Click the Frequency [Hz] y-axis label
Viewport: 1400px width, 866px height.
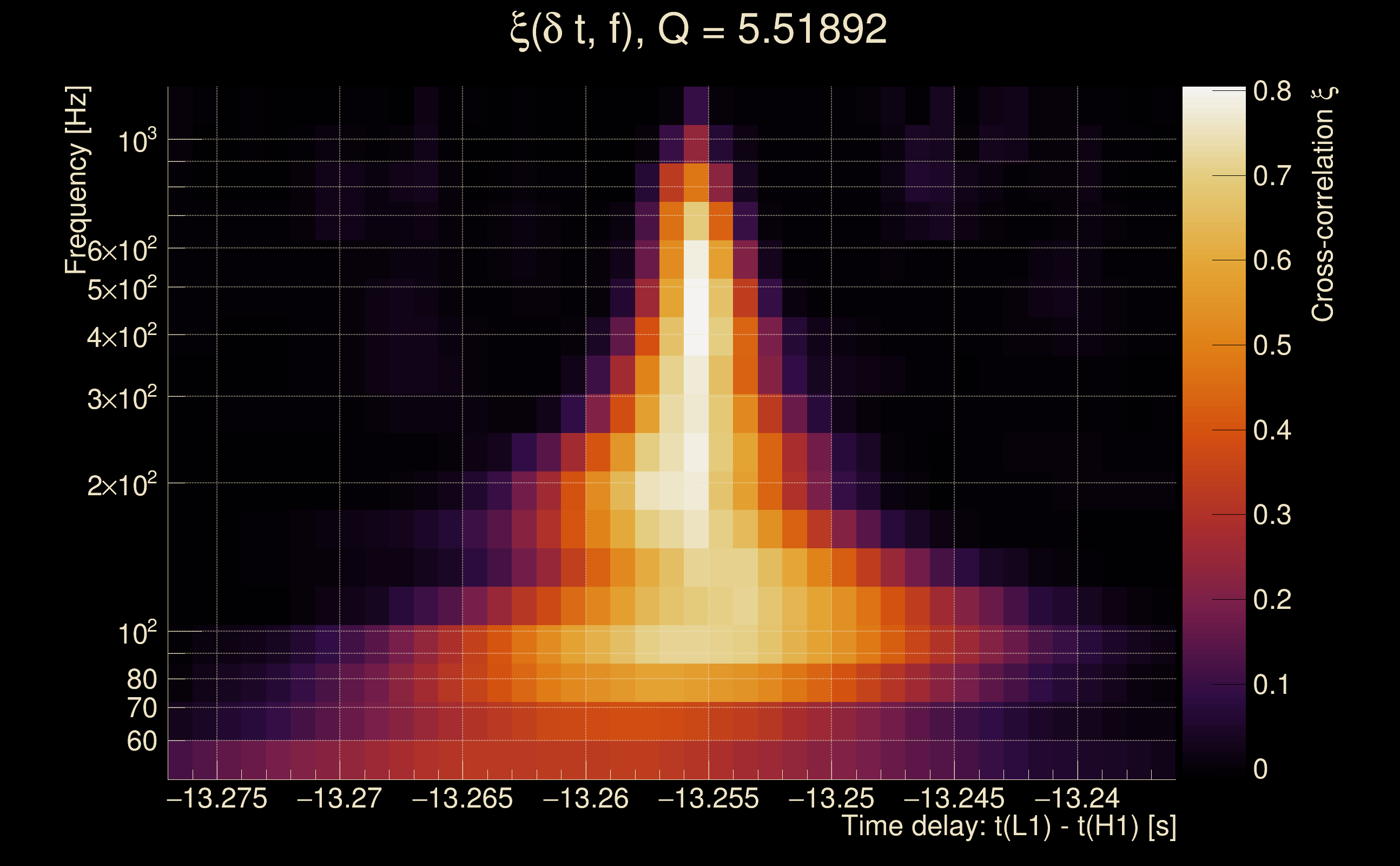pyautogui.click(x=77, y=180)
